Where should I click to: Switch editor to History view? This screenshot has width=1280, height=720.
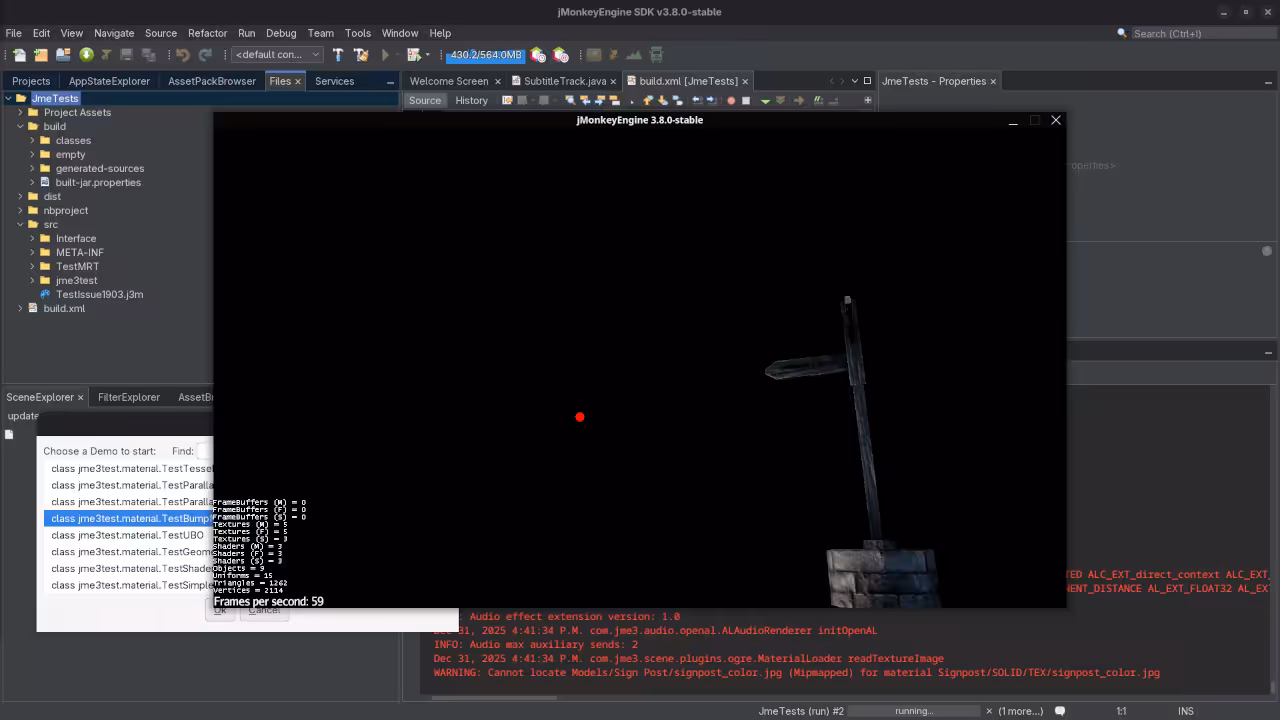click(x=471, y=100)
